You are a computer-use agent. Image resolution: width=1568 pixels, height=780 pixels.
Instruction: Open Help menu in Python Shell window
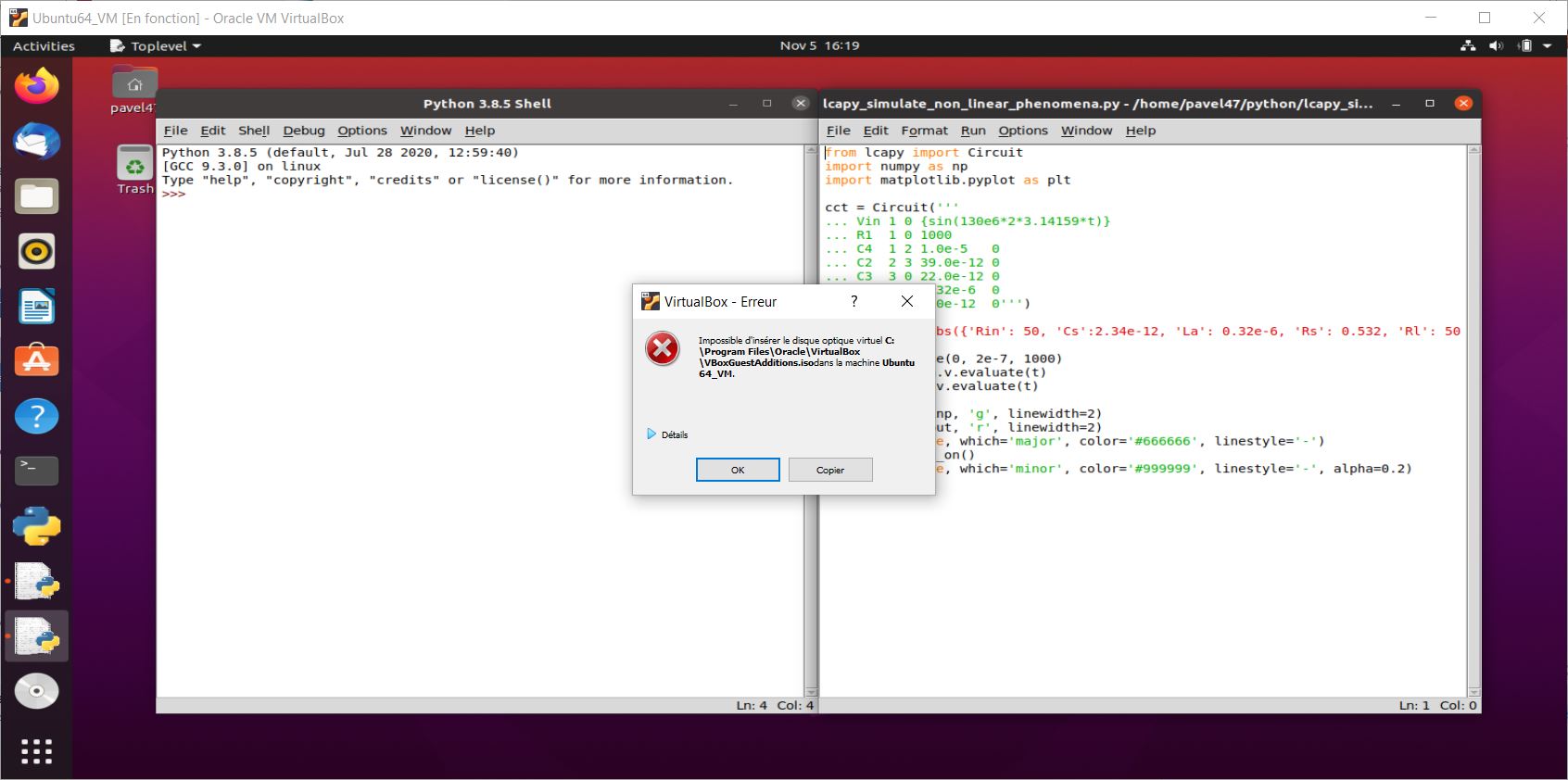tap(480, 131)
